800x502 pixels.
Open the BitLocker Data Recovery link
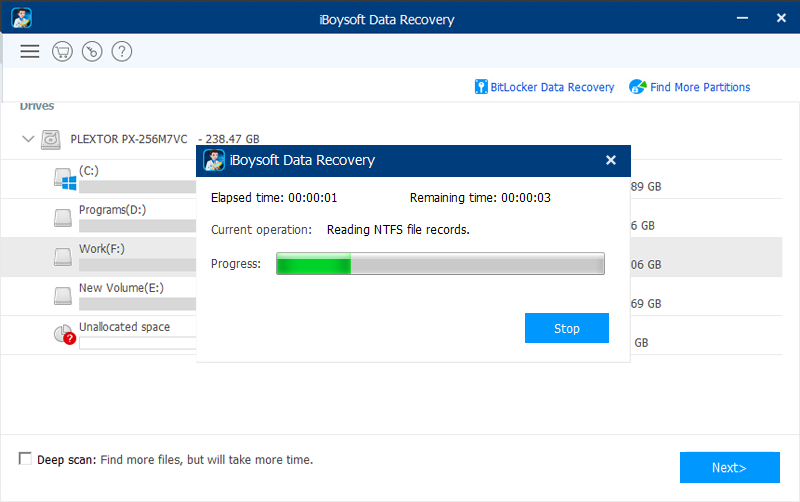[552, 87]
